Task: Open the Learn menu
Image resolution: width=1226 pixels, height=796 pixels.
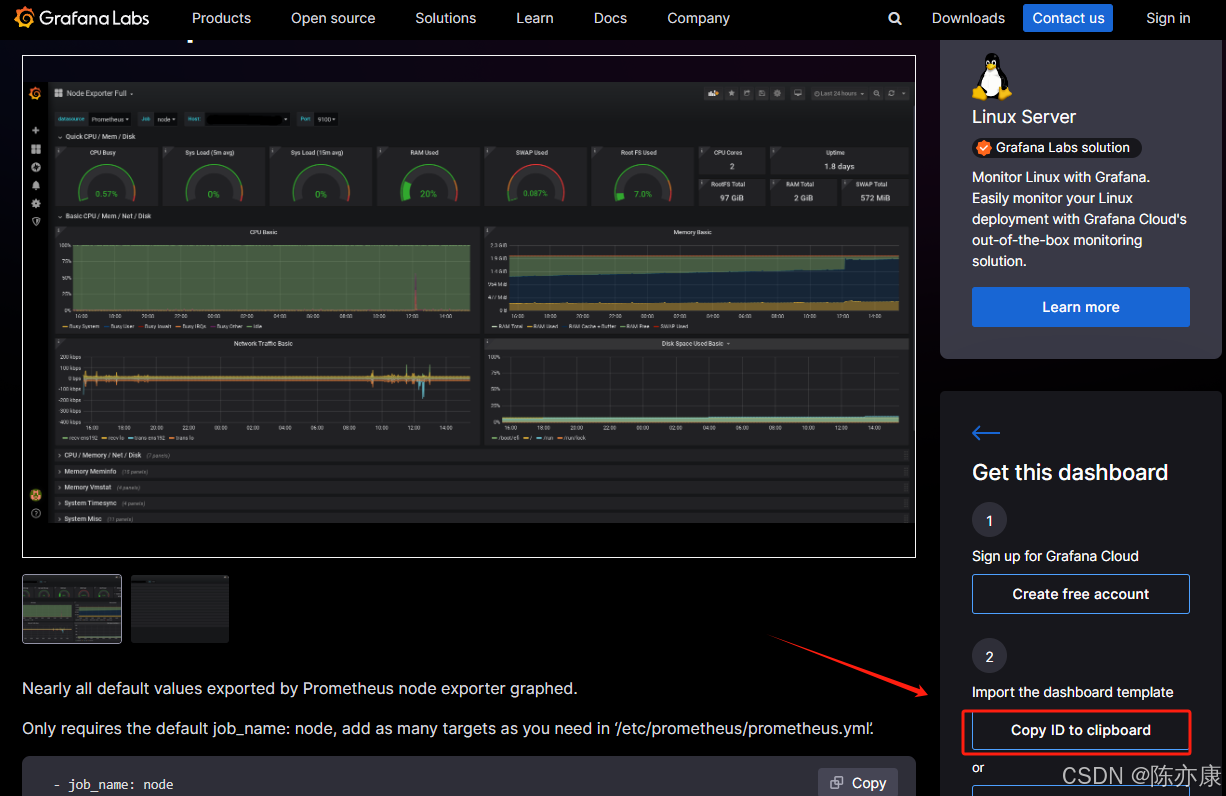Action: tap(535, 18)
